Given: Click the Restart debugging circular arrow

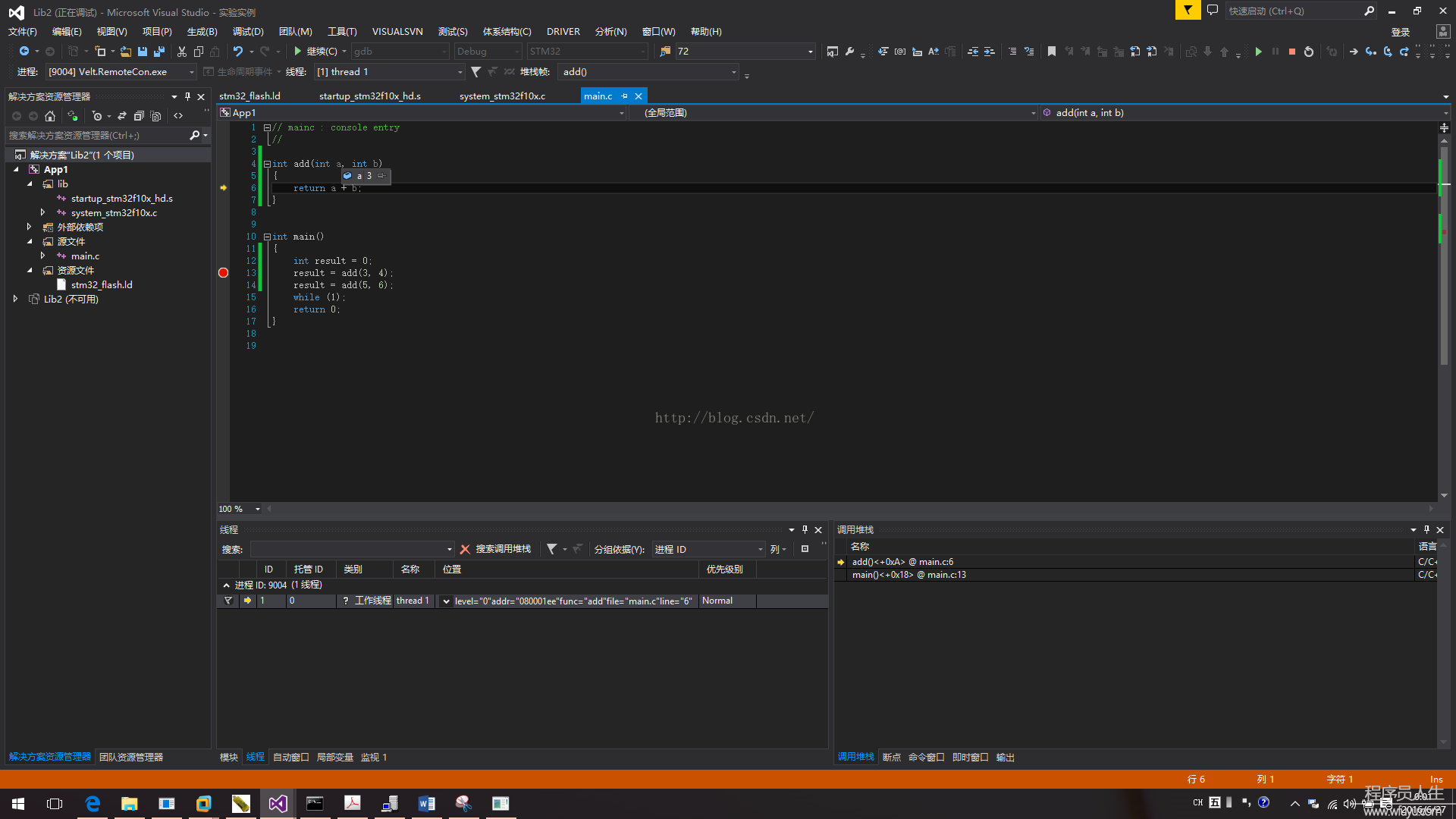Looking at the screenshot, I should click(1309, 52).
